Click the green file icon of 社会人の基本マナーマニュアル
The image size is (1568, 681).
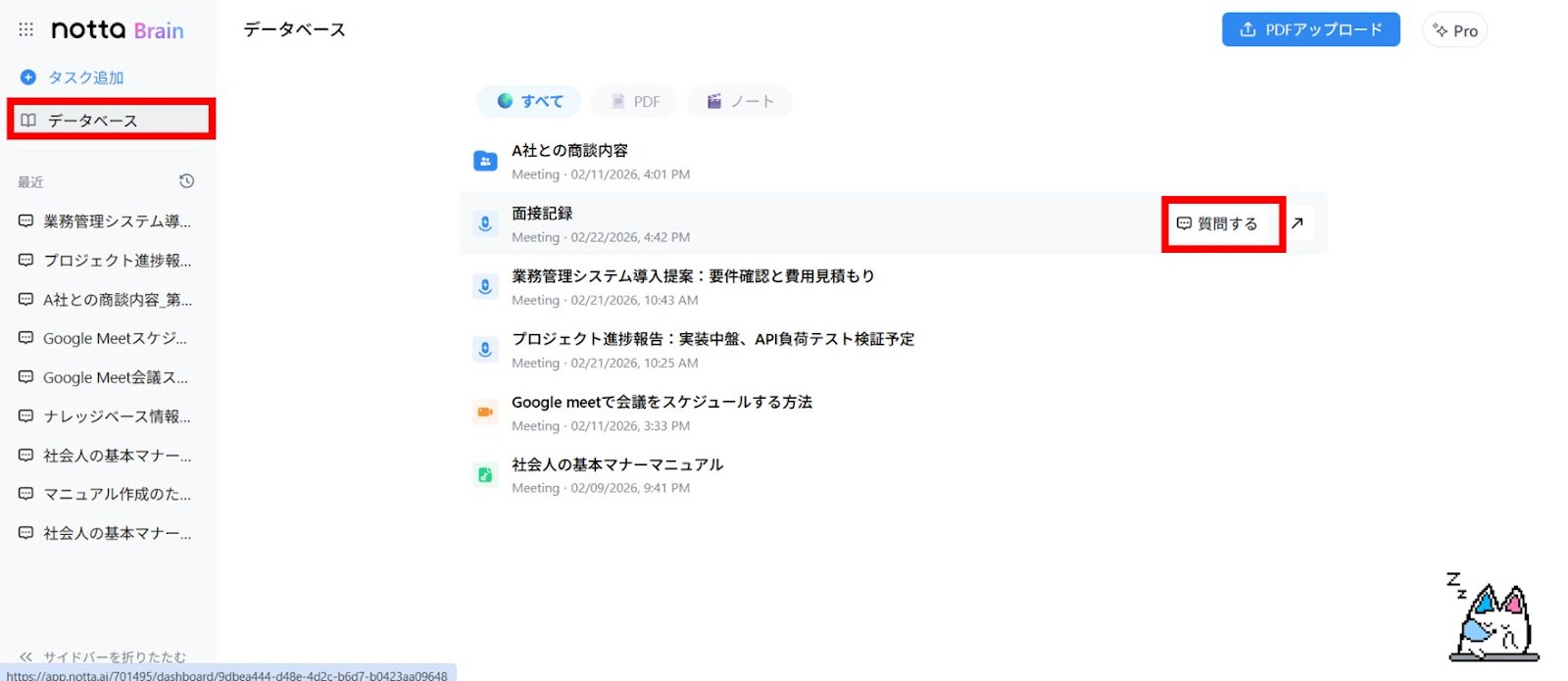(x=485, y=474)
